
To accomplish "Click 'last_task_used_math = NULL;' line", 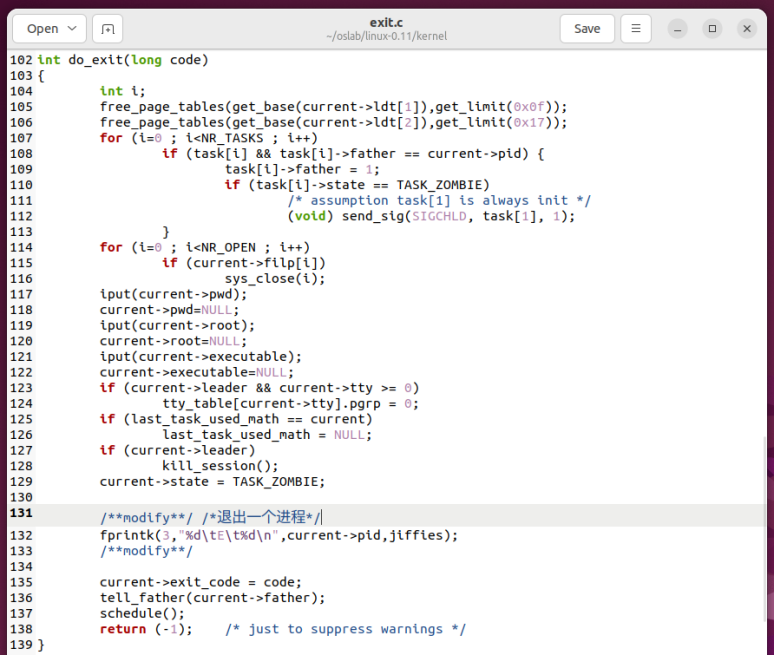I will pyautogui.click(x=267, y=435).
